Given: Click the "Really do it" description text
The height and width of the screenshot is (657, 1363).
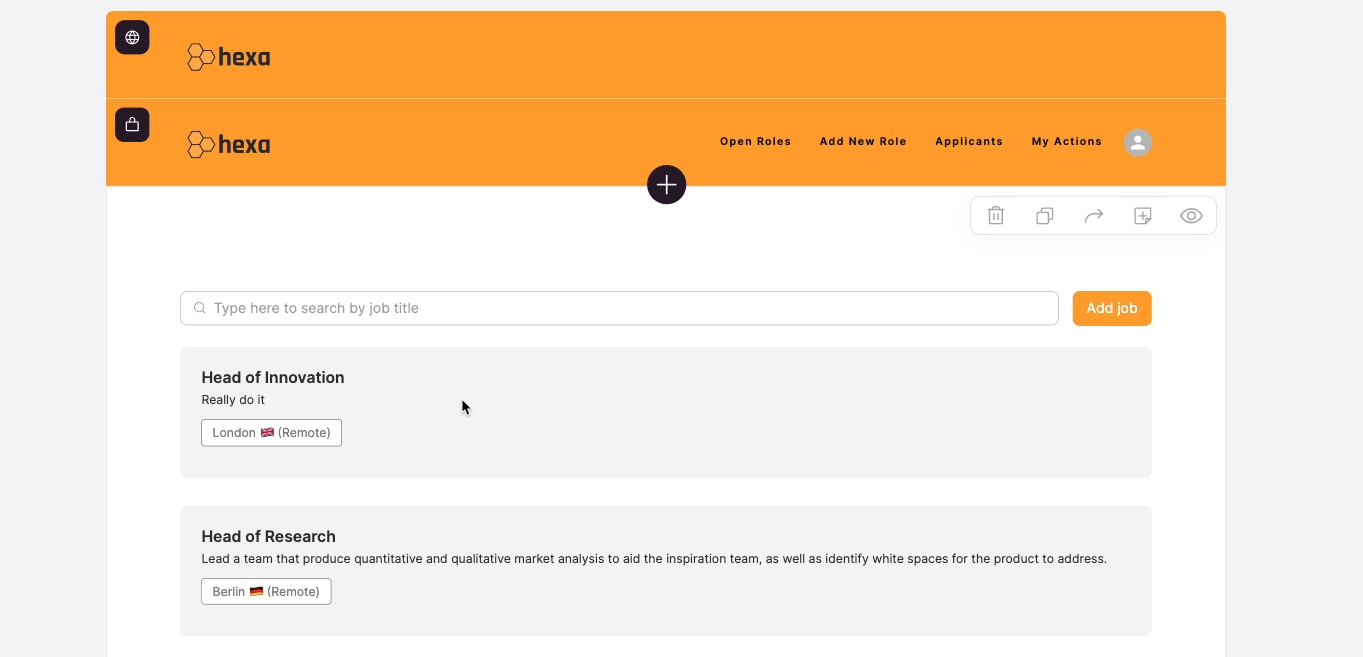Looking at the screenshot, I should (x=233, y=400).
